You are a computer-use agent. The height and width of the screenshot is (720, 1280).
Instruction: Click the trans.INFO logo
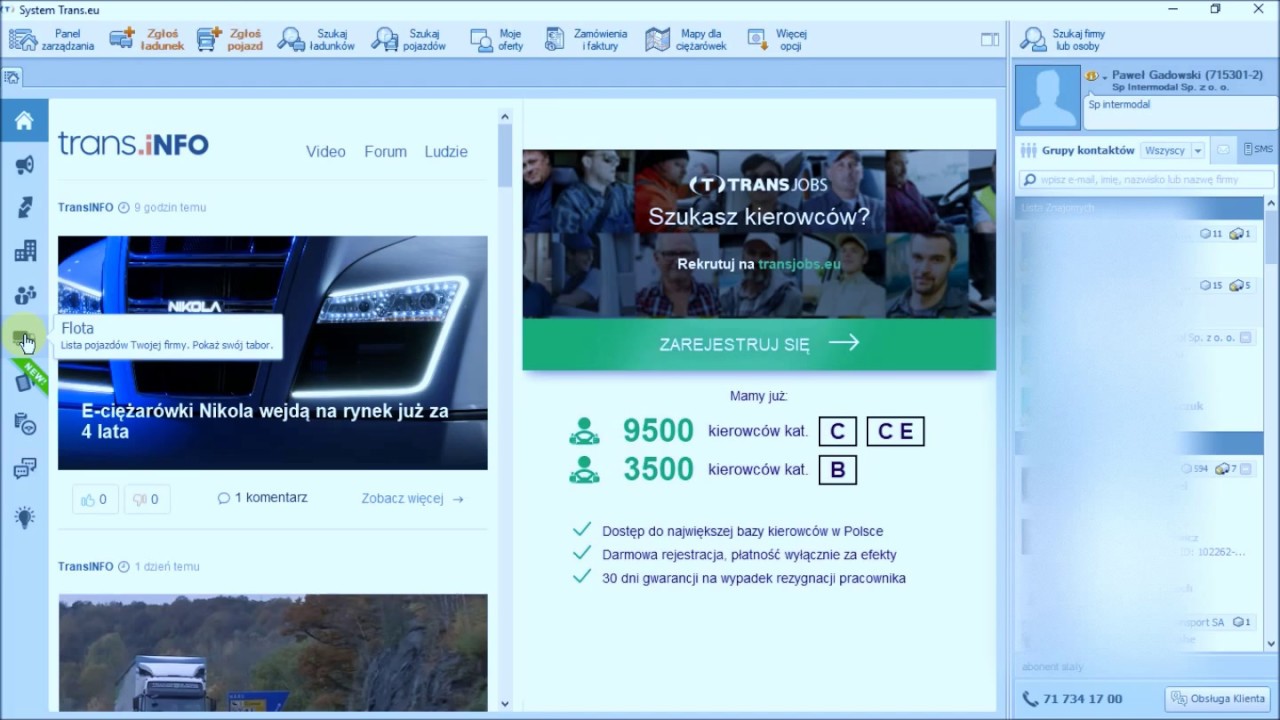click(133, 144)
